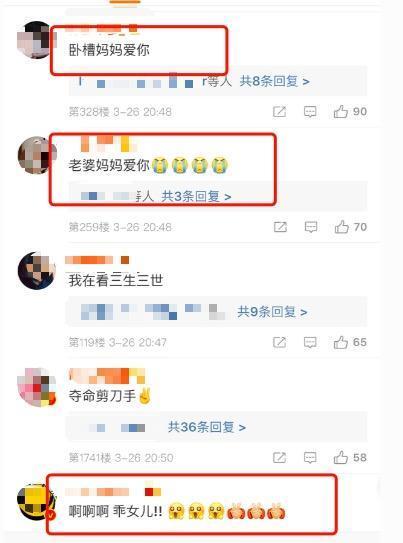The height and width of the screenshot is (543, 403).
Task: Open avatar of 卧槽妈妈爱你 commenter
Action: click(36, 40)
